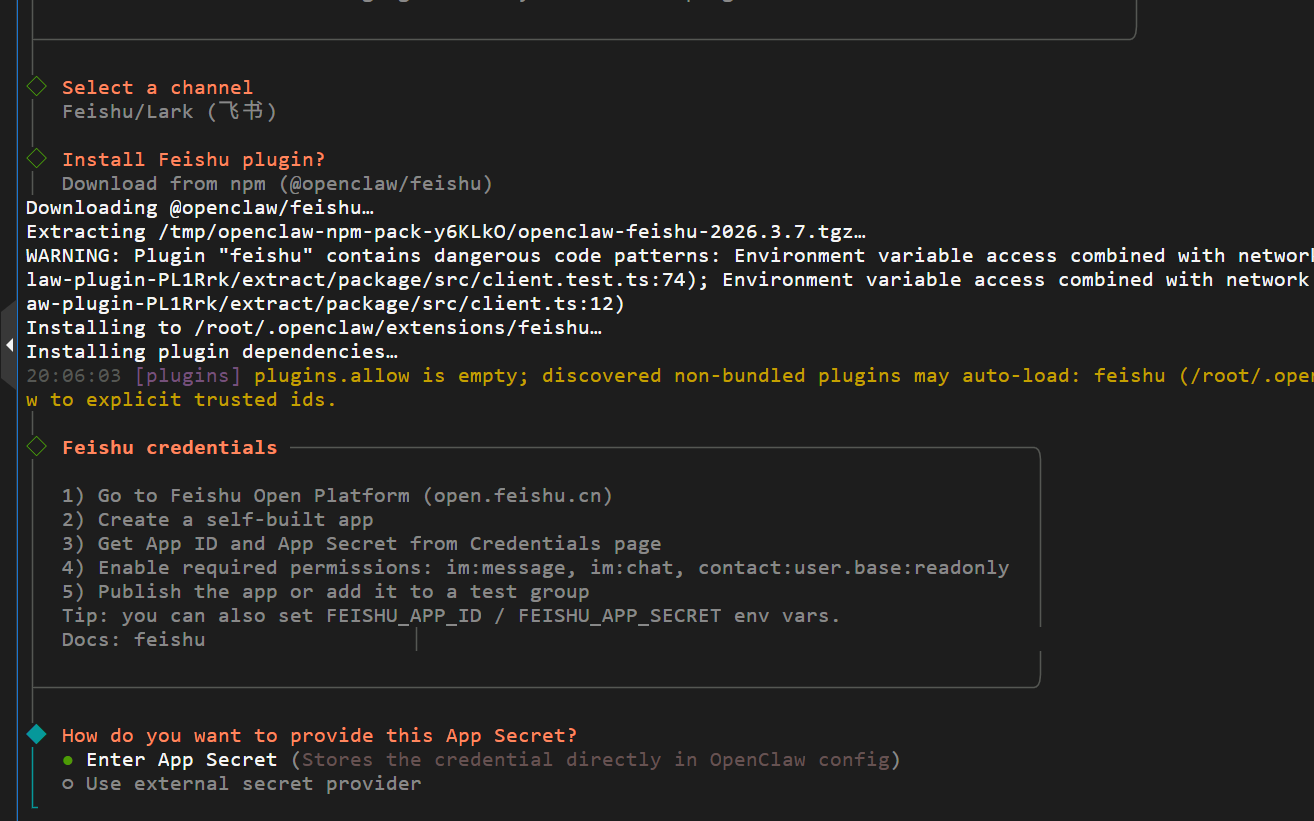
Task: Click the 20:06:03 log timestamp
Action: click(73, 376)
